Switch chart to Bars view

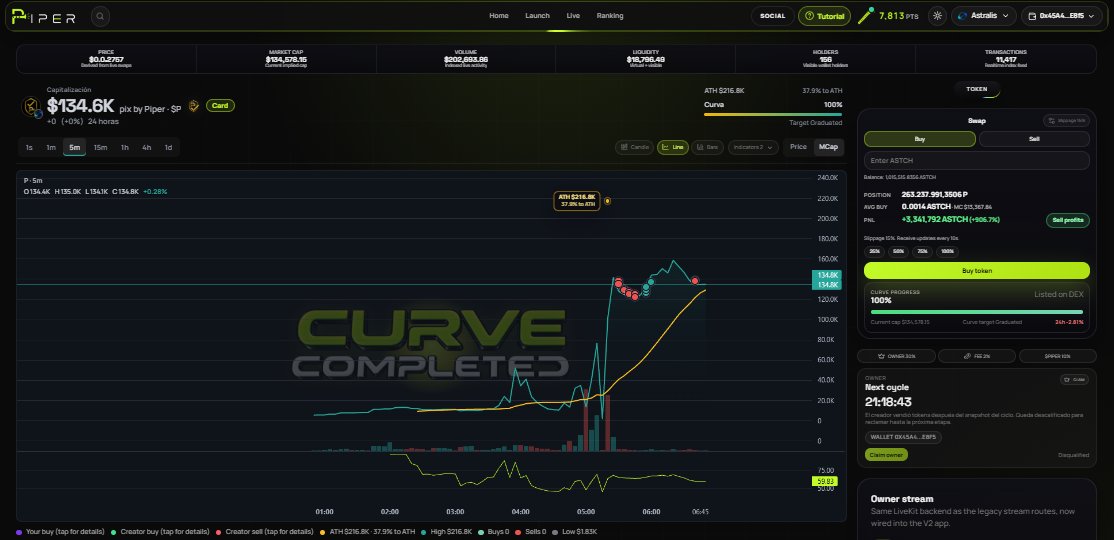(x=708, y=147)
